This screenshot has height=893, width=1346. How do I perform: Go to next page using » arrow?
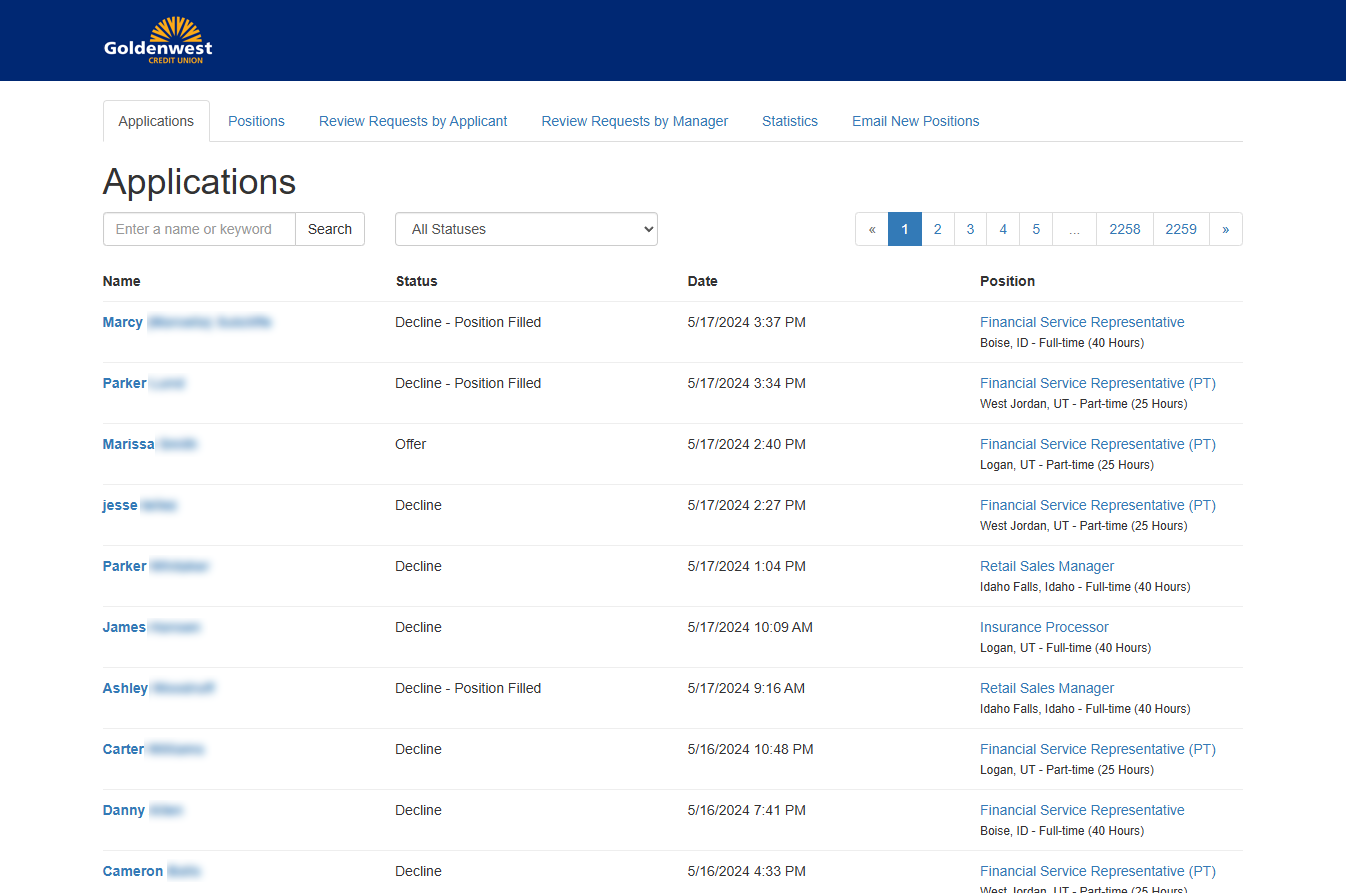(x=1225, y=229)
